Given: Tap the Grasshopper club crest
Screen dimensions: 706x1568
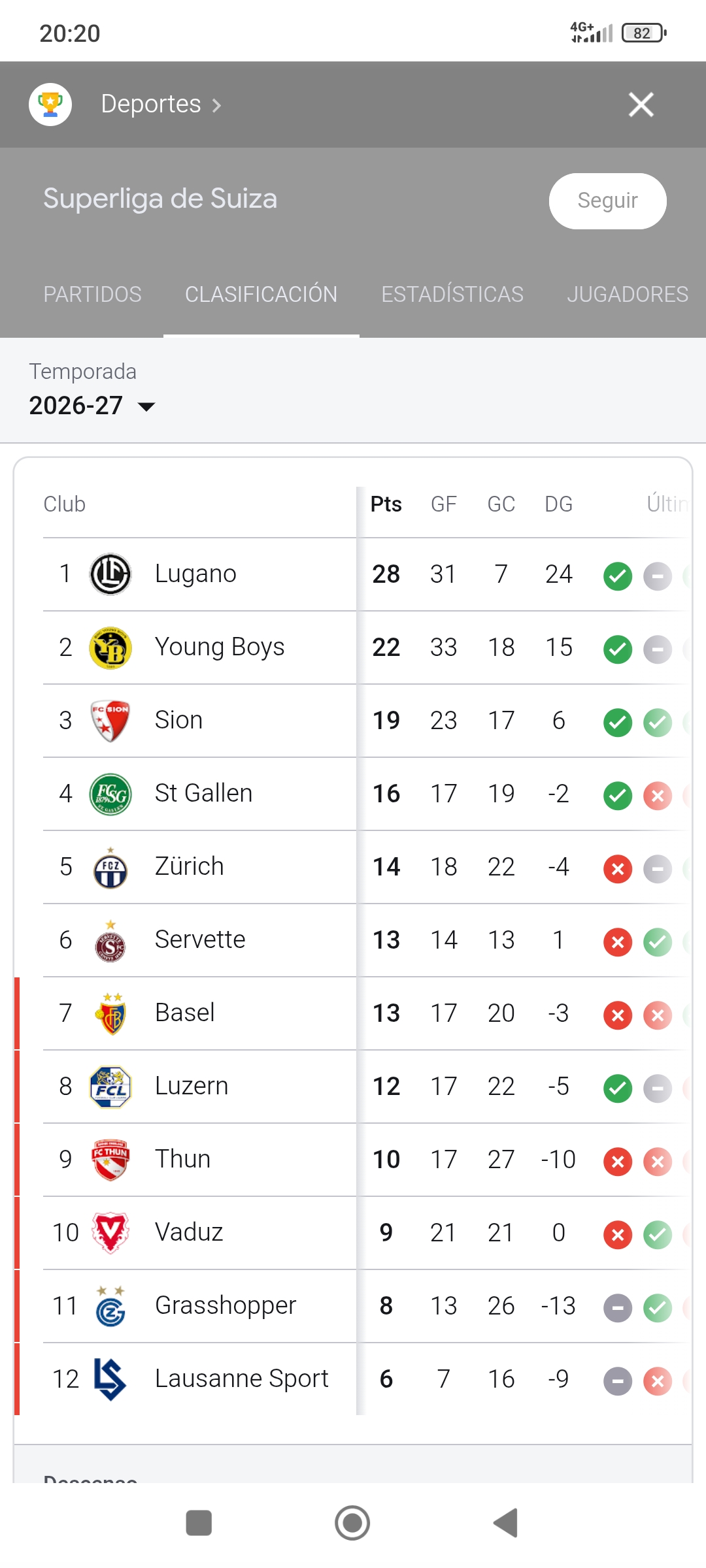Looking at the screenshot, I should 110,1306.
